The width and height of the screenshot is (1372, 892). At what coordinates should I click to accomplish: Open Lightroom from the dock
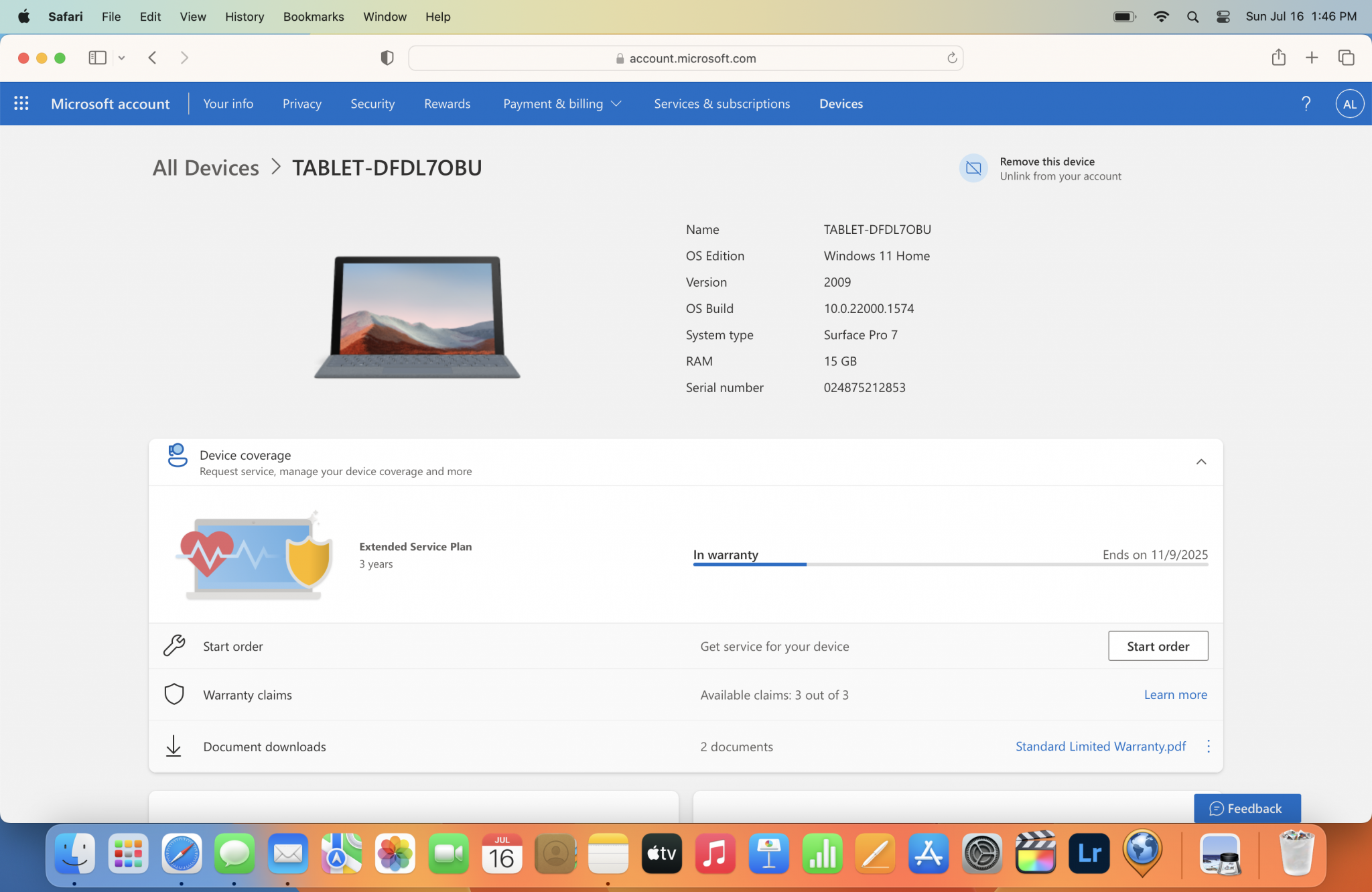click(x=1089, y=854)
